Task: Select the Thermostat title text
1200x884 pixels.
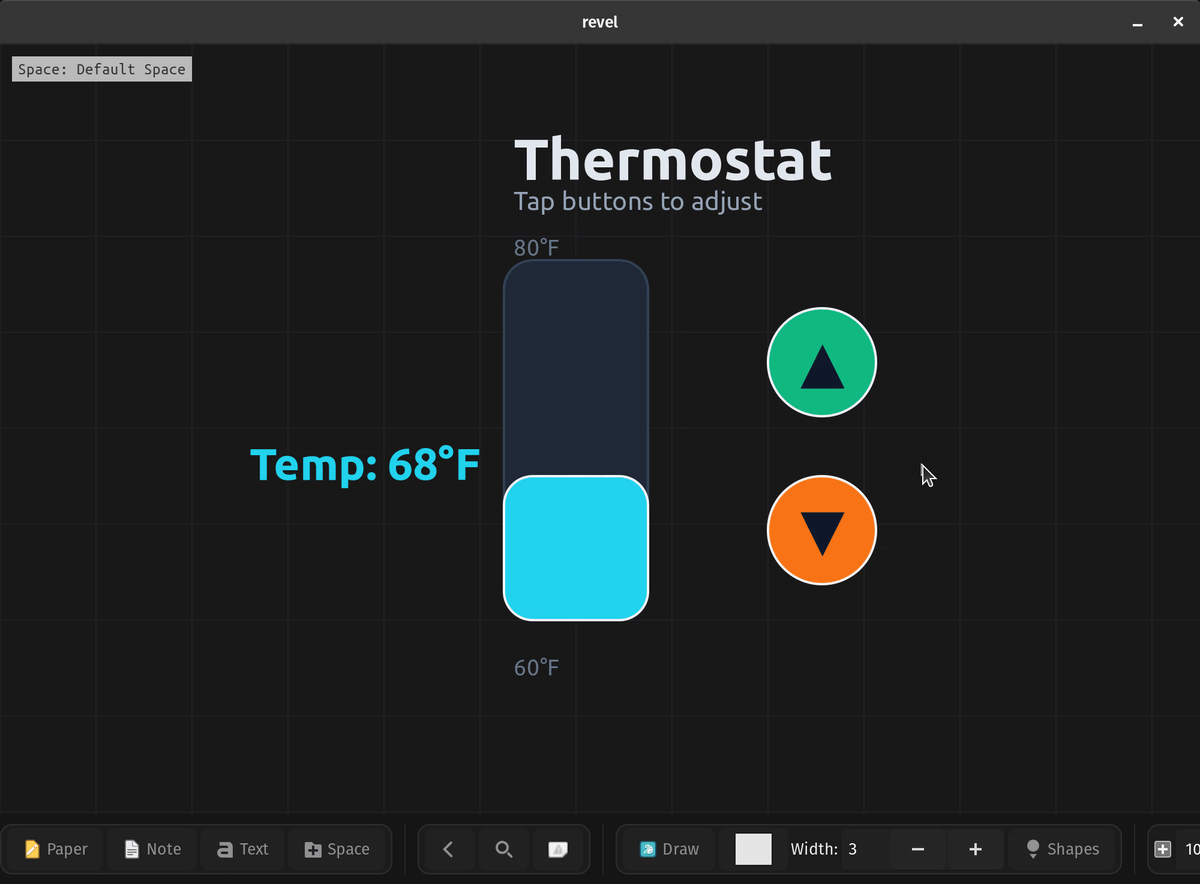Action: coord(672,160)
